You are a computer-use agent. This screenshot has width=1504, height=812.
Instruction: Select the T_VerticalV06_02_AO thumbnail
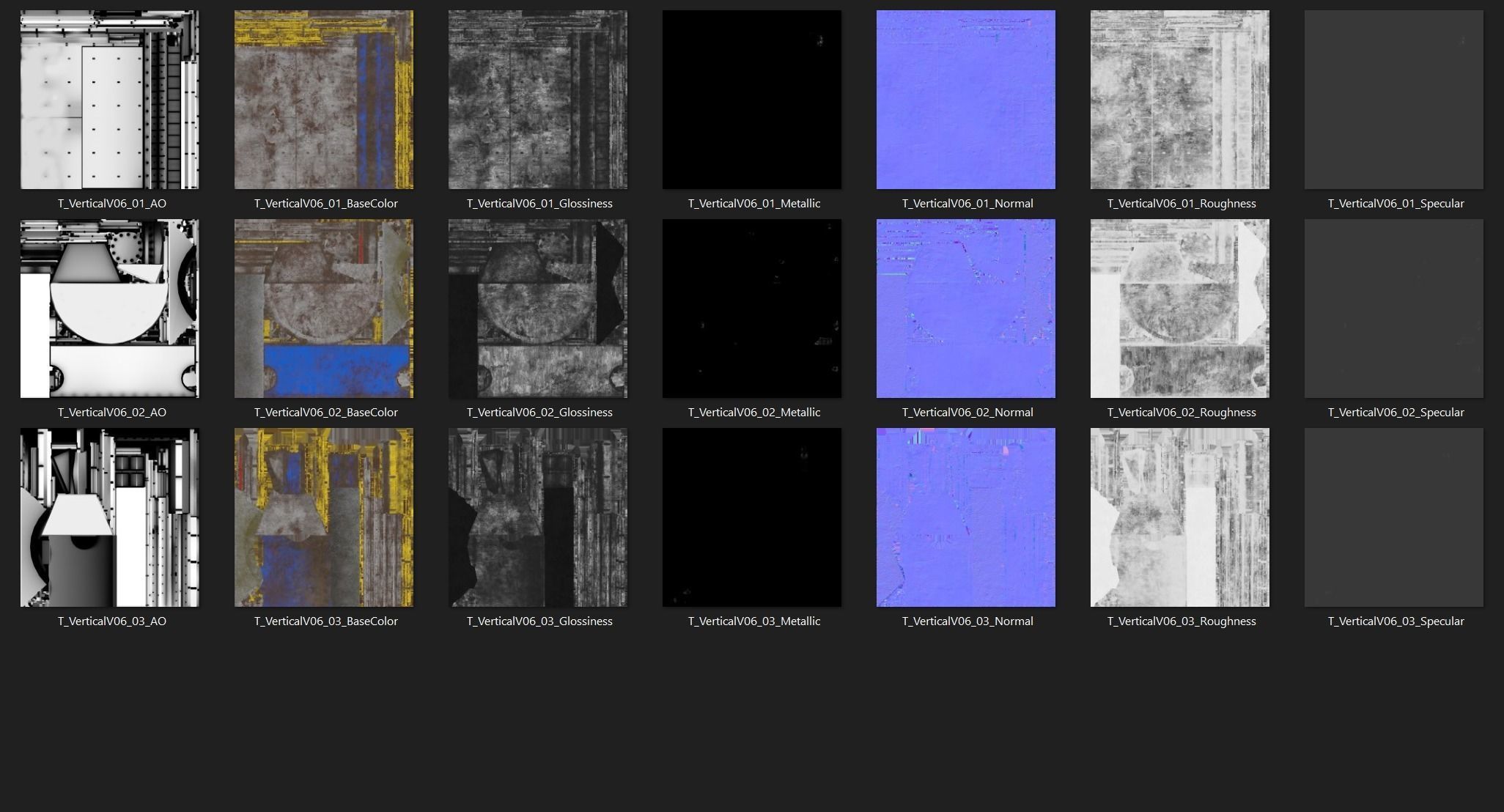pos(110,309)
